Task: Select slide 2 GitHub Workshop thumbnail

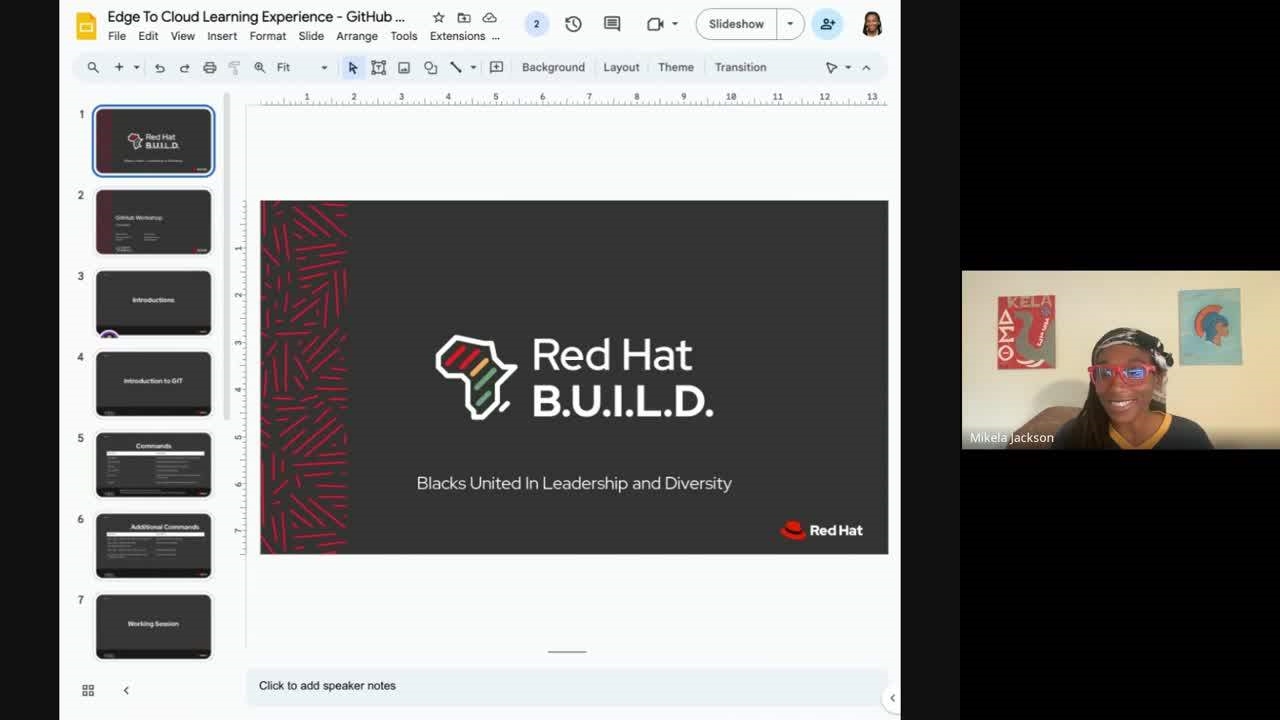Action: click(153, 222)
